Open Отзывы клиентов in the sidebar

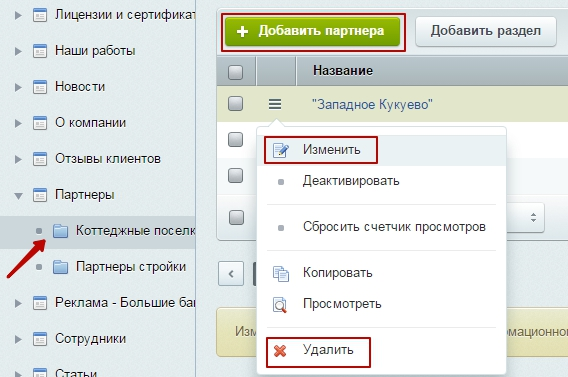pos(108,159)
